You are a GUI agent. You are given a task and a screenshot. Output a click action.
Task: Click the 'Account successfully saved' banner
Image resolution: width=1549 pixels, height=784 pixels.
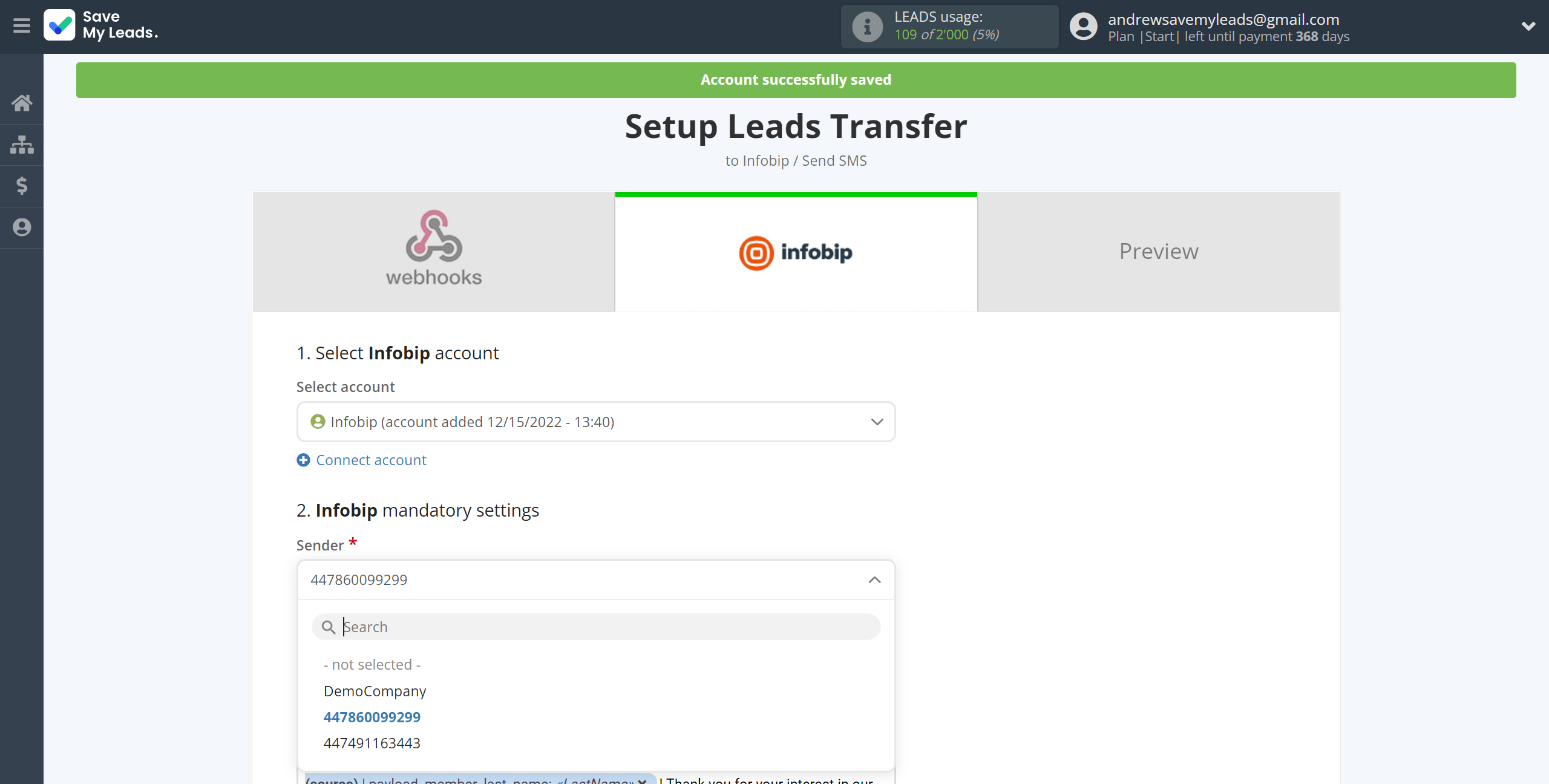tap(796, 80)
